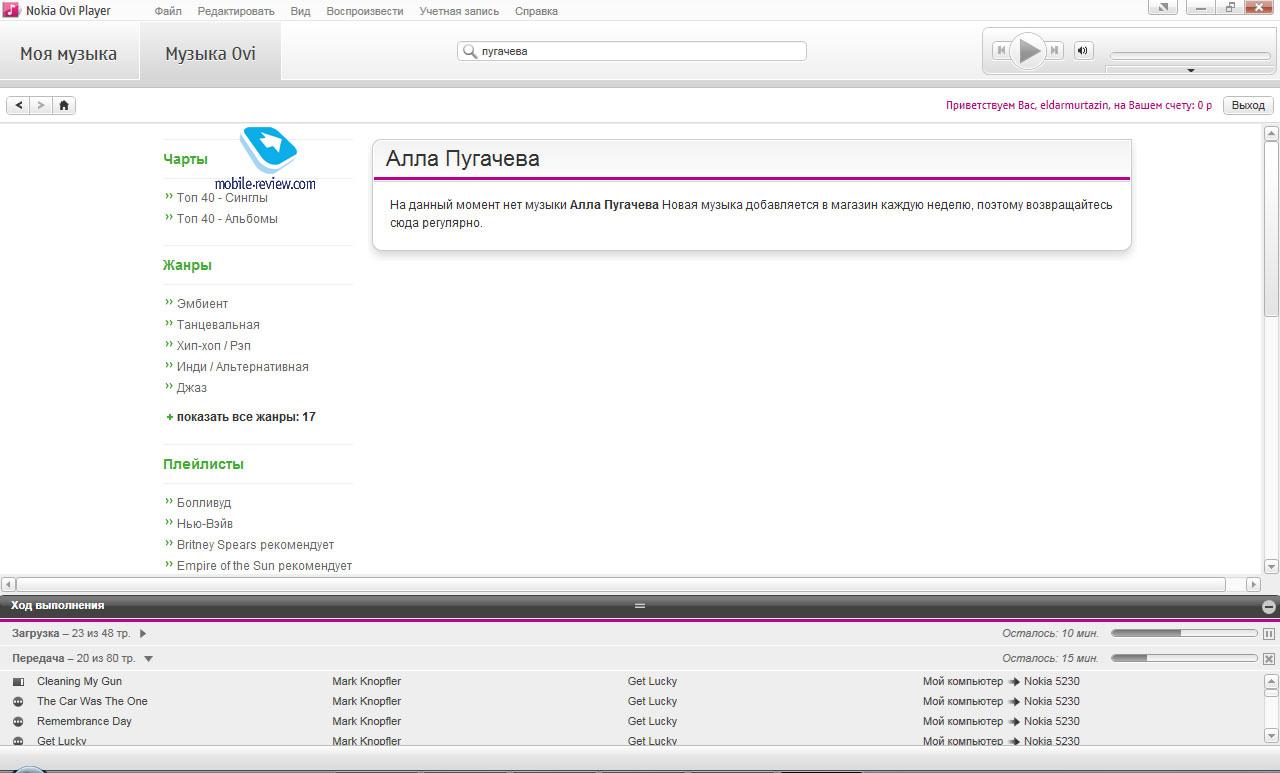The height and width of the screenshot is (773, 1280).
Task: Click the Nokia Ovi Player title icon
Action: 11,10
